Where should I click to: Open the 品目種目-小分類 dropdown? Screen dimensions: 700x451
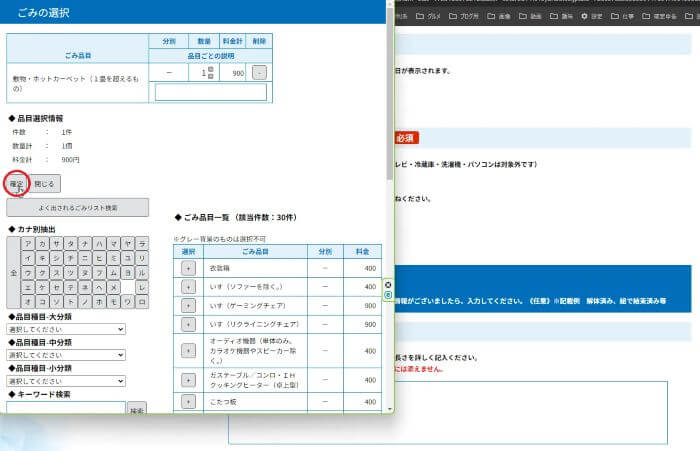click(x=66, y=381)
